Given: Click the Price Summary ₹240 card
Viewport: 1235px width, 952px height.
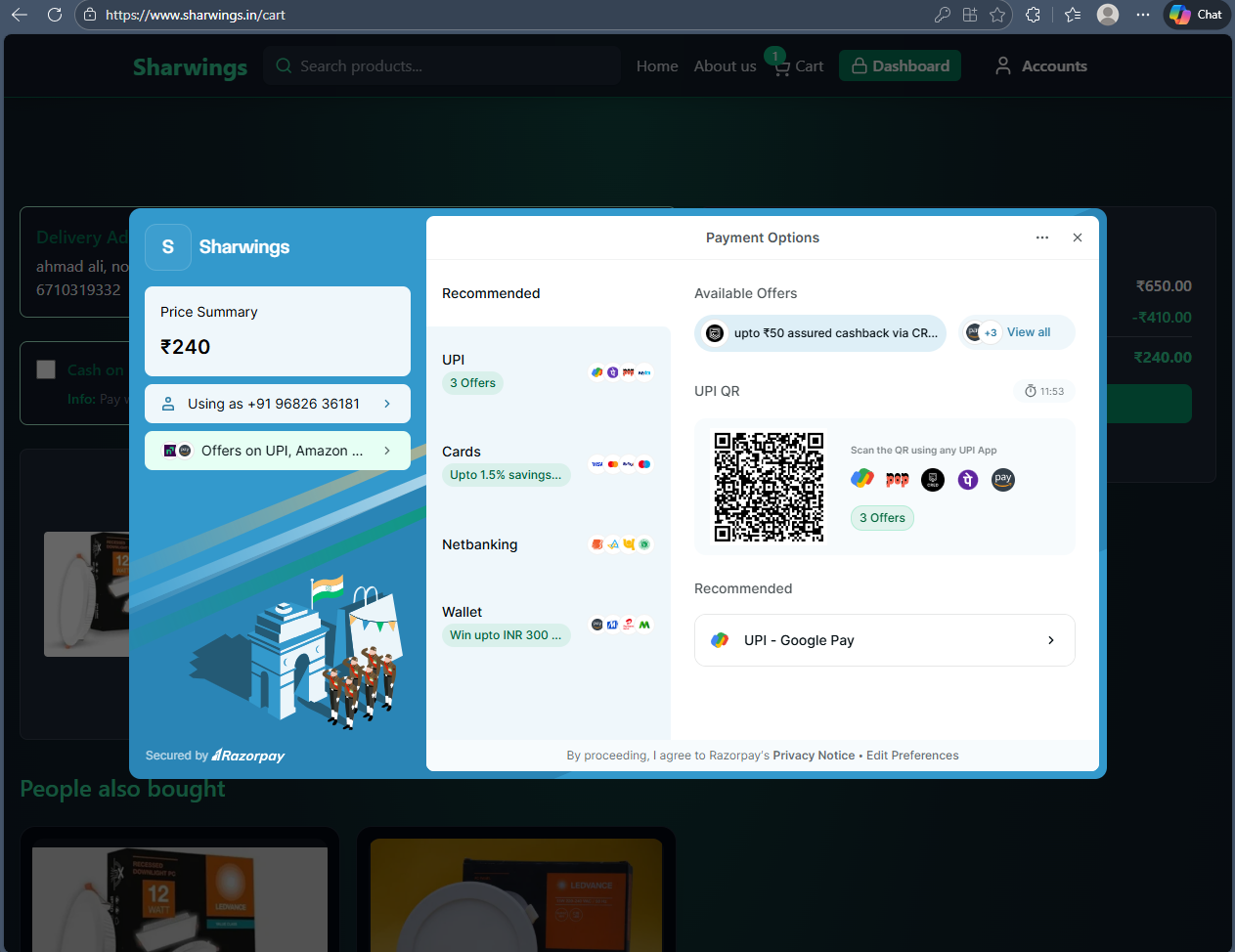Looking at the screenshot, I should (278, 331).
